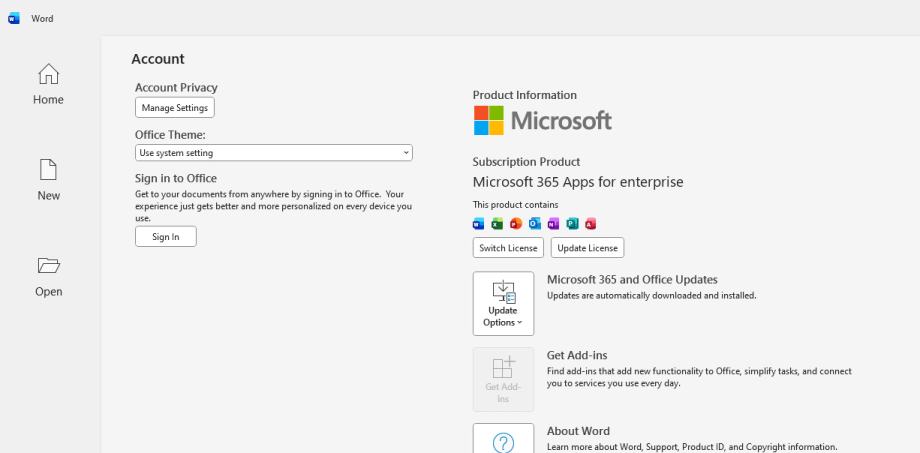Click the Access icon under product contents
This screenshot has height=453, width=920.
tap(591, 223)
